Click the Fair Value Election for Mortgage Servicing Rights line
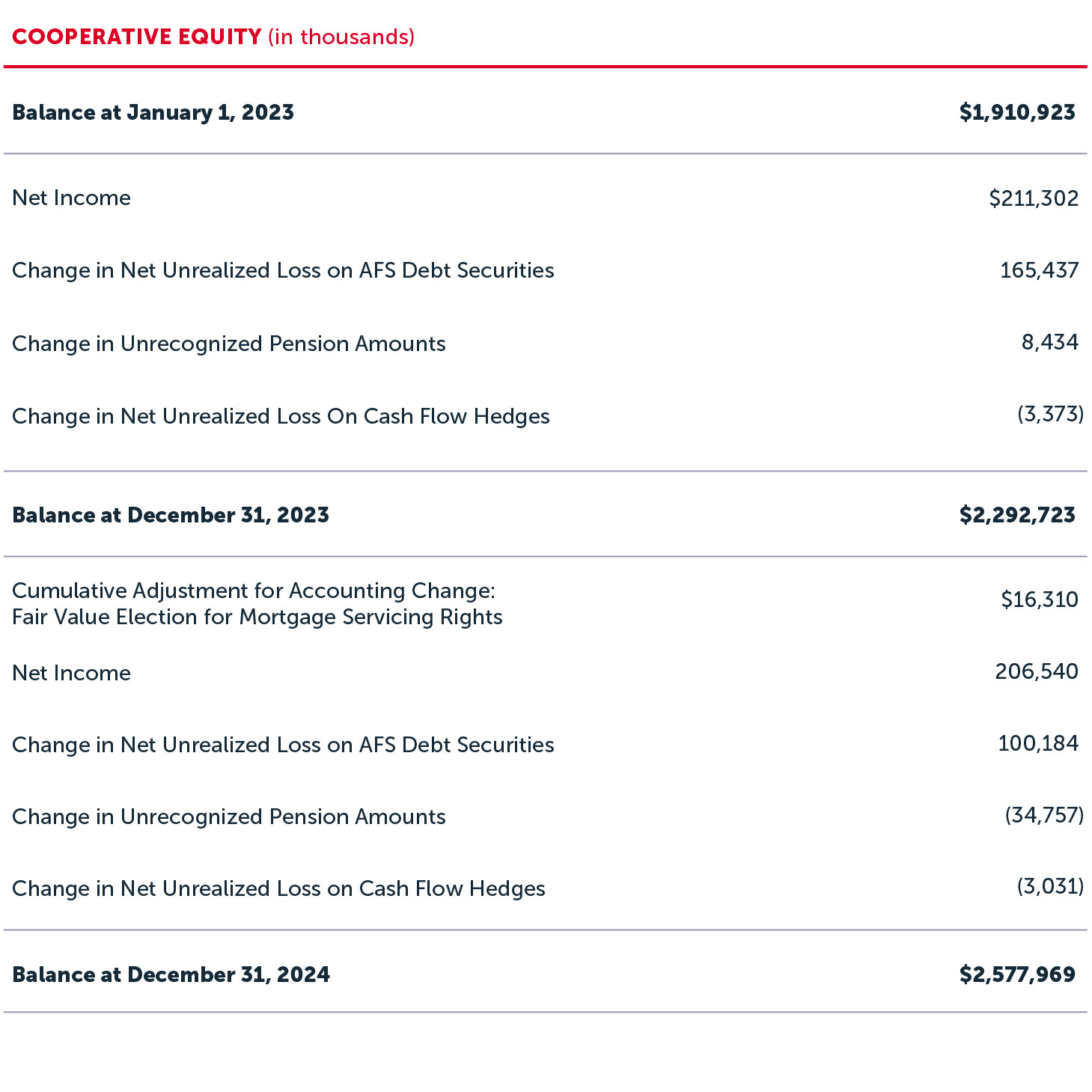1092x1092 pixels. click(257, 617)
